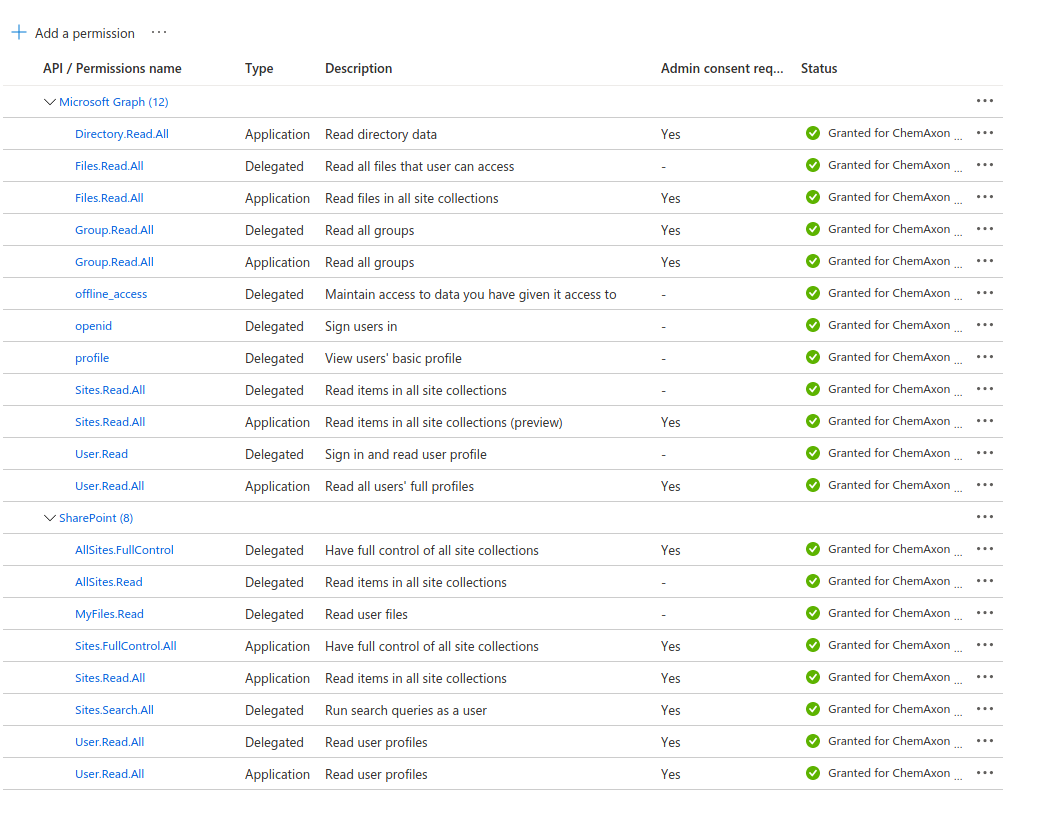Click more options on the openid row

tap(984, 325)
